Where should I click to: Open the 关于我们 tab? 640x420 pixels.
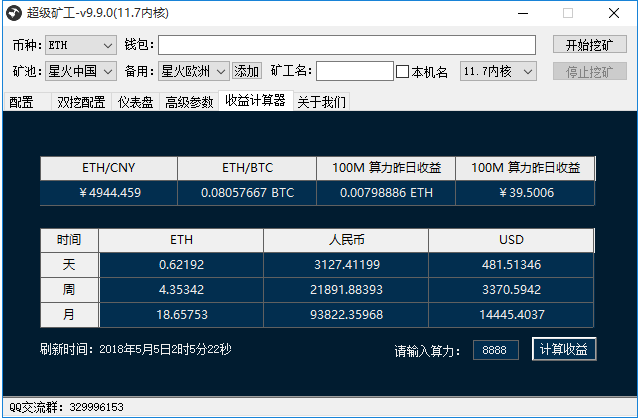tap(321, 102)
